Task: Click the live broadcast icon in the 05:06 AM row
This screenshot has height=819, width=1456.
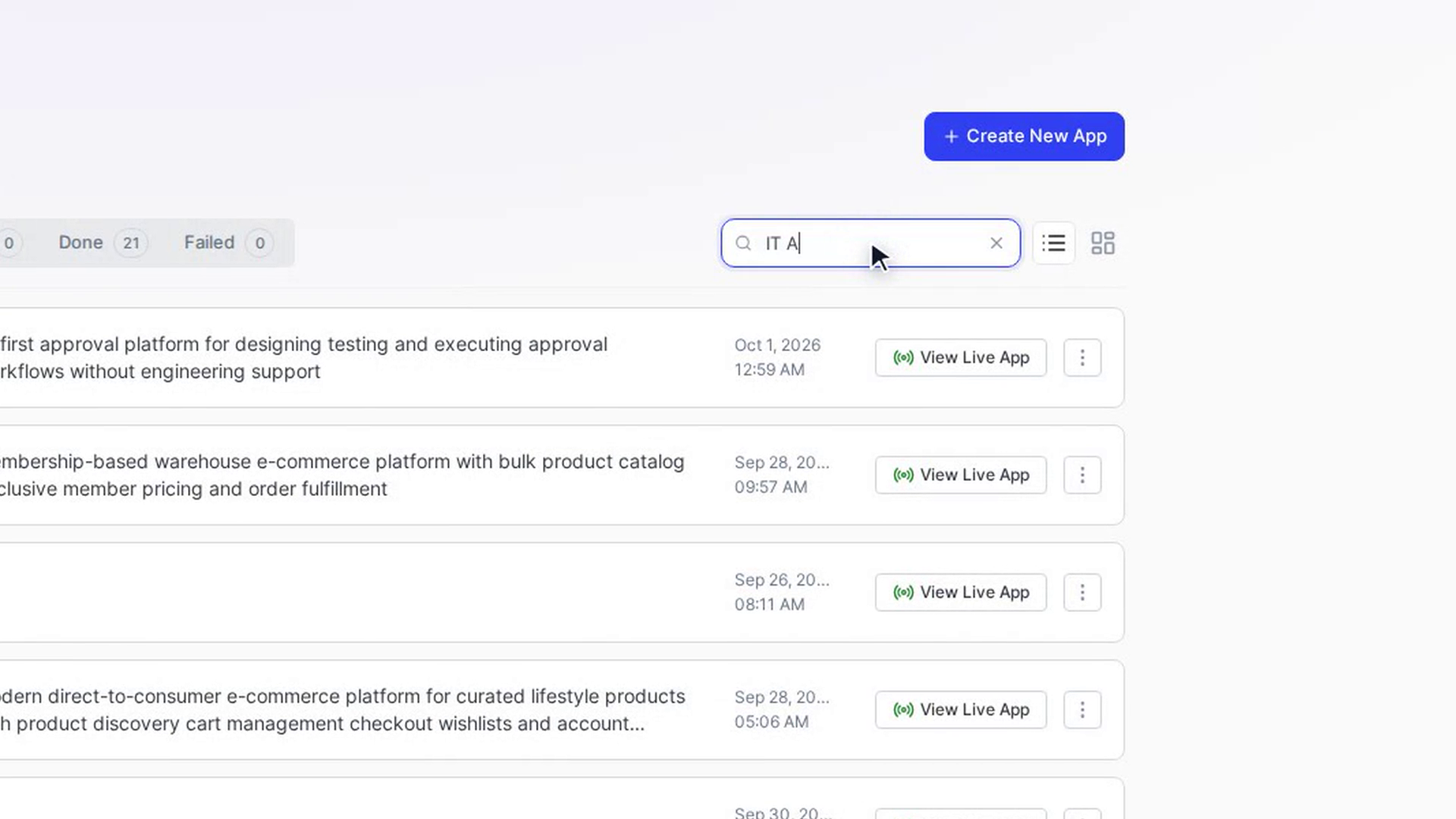Action: 903,710
